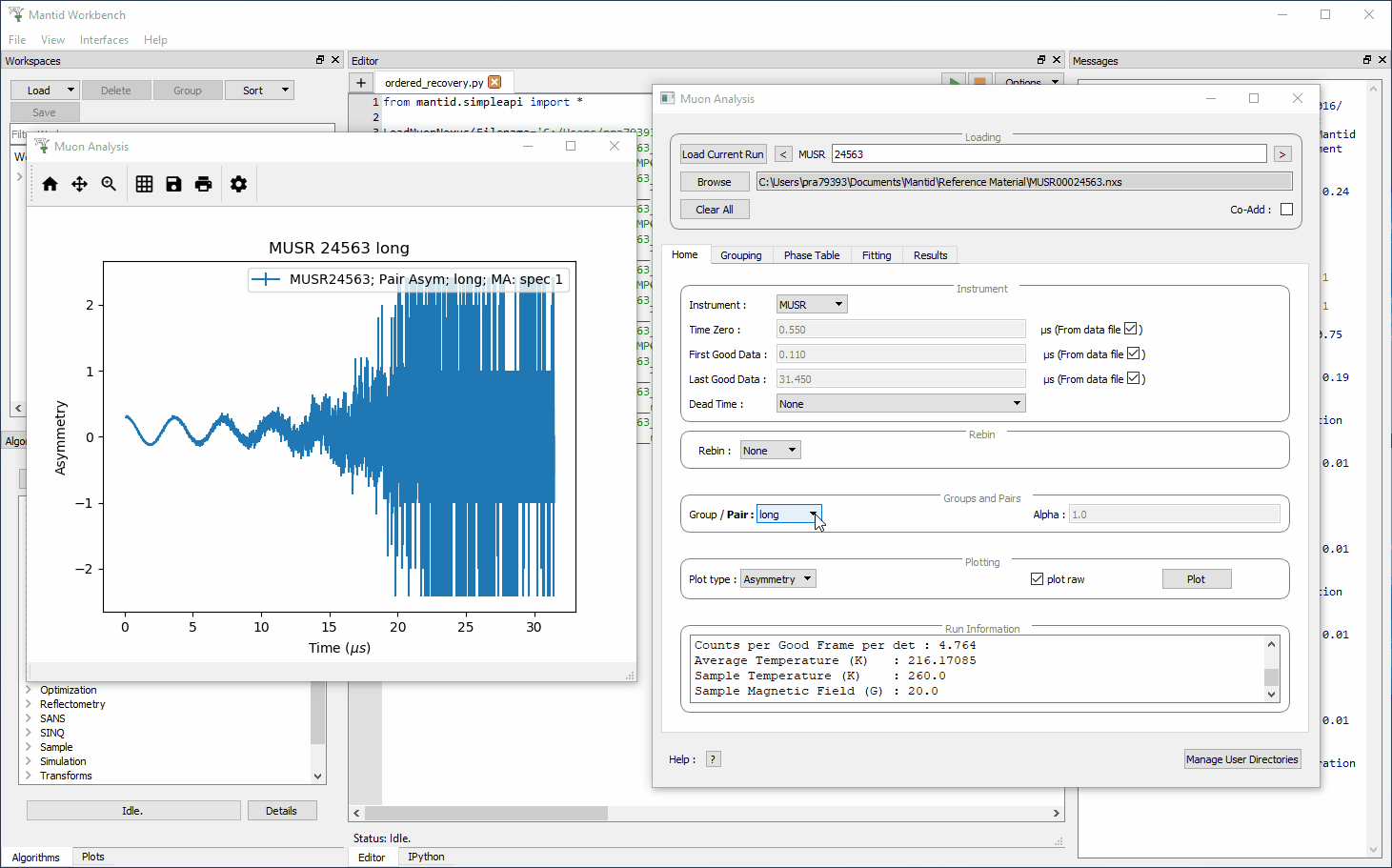Uncheck Time Zero from data file
The height and width of the screenshot is (868, 1392).
point(1131,330)
